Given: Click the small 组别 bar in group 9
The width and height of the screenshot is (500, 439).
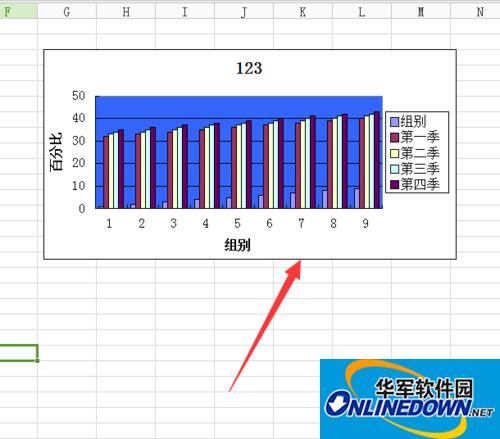Looking at the screenshot, I should point(357,199).
